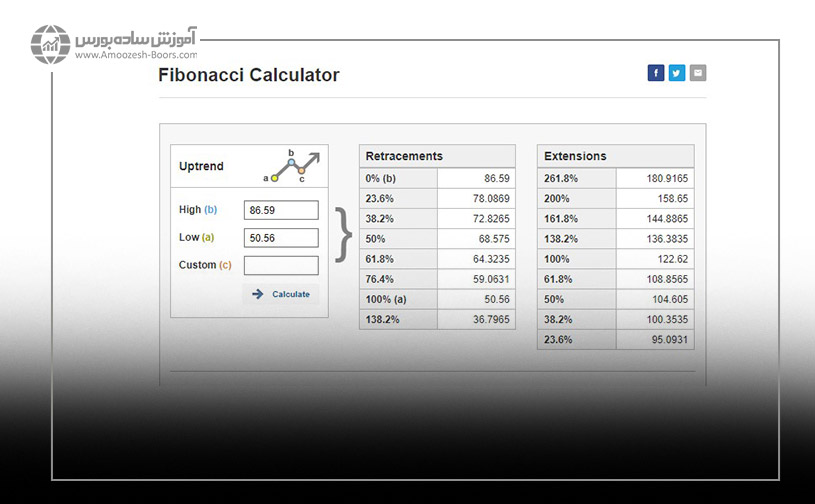Click the Extensions table header
Screen dimensions: 815x504
coord(616,156)
